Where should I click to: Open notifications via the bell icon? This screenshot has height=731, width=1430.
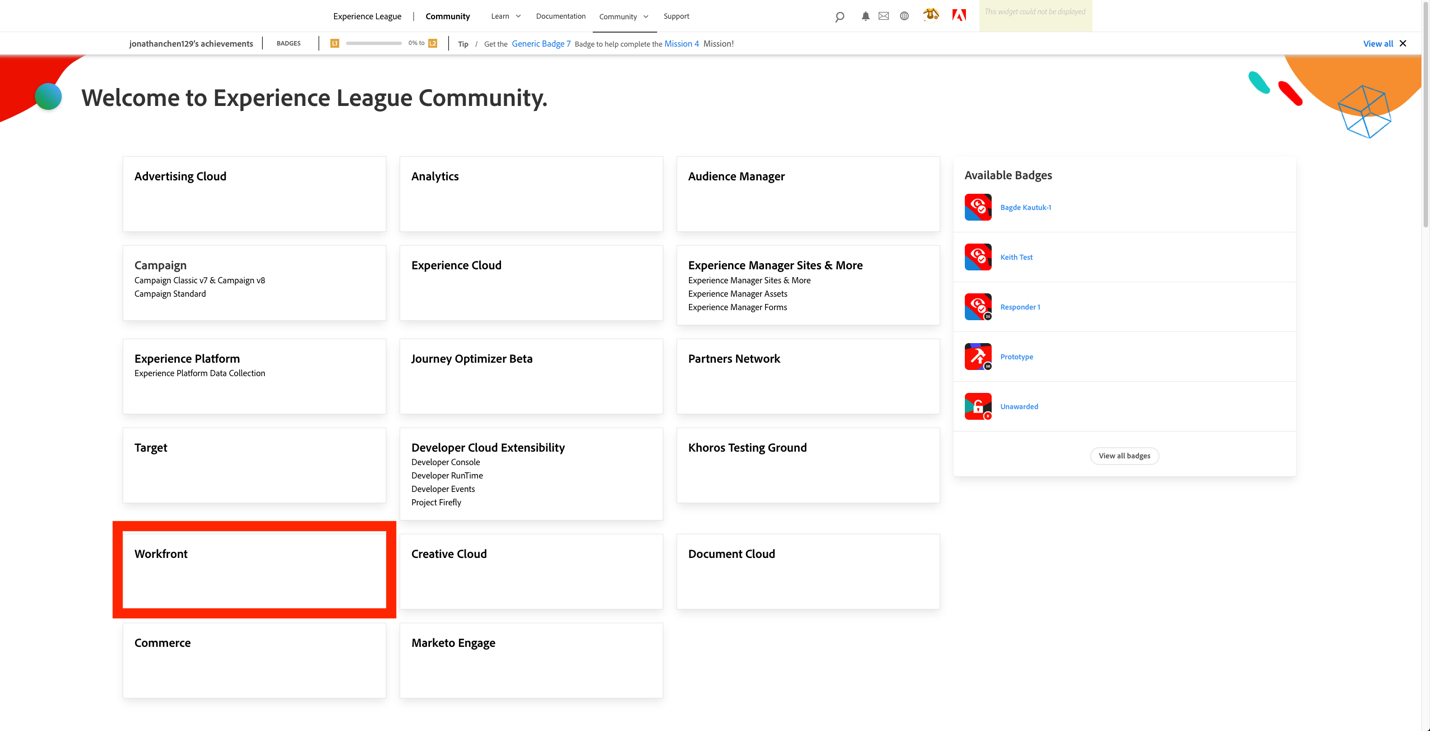865,16
